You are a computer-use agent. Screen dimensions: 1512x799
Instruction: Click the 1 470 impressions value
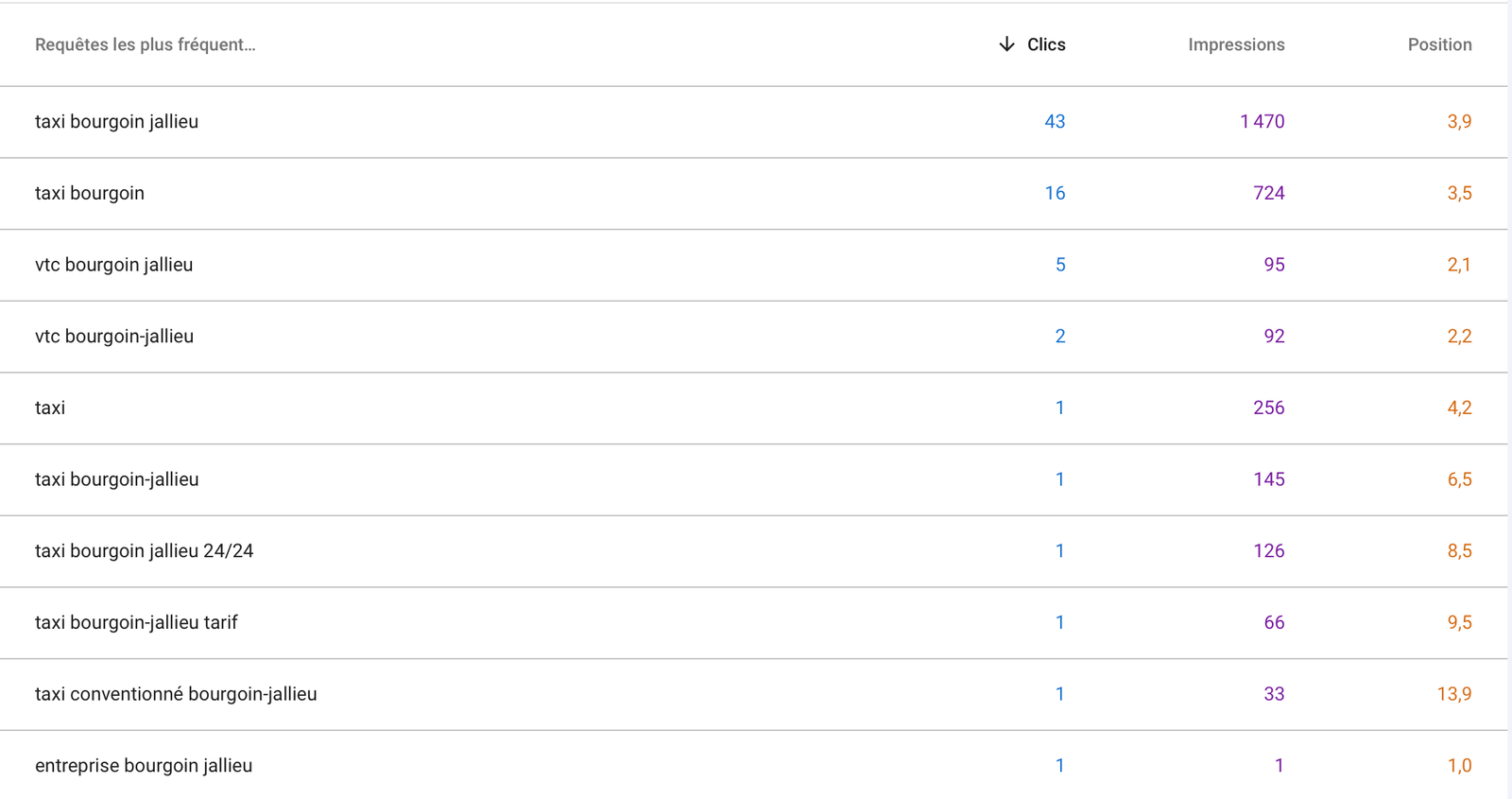pyautogui.click(x=1262, y=122)
